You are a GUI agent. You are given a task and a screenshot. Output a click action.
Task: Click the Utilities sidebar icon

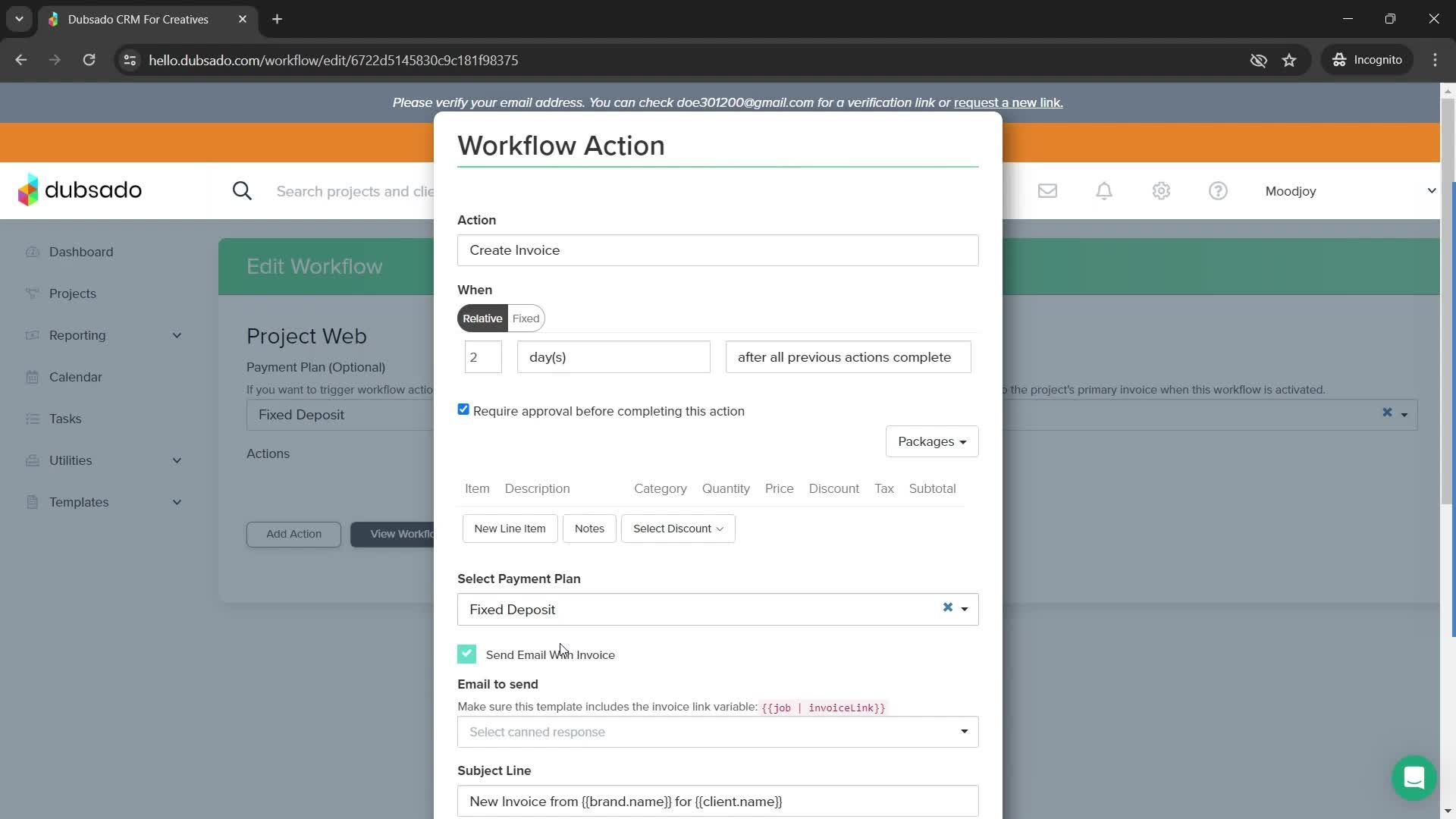coord(32,460)
